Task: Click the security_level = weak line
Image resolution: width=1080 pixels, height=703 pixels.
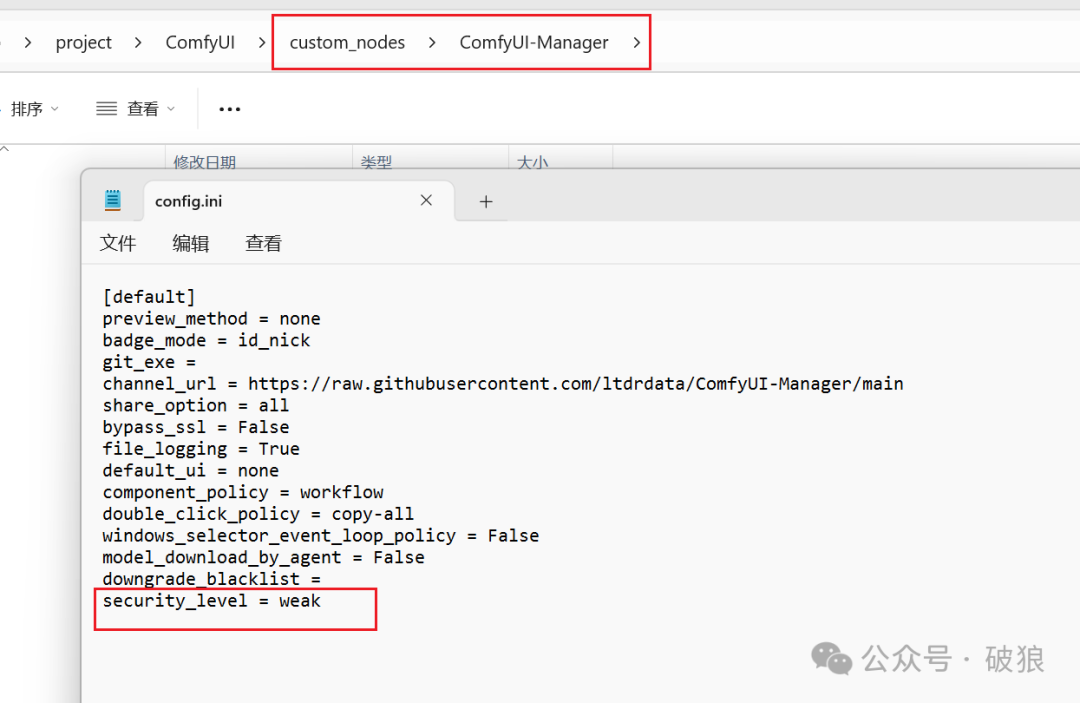Action: pos(211,600)
